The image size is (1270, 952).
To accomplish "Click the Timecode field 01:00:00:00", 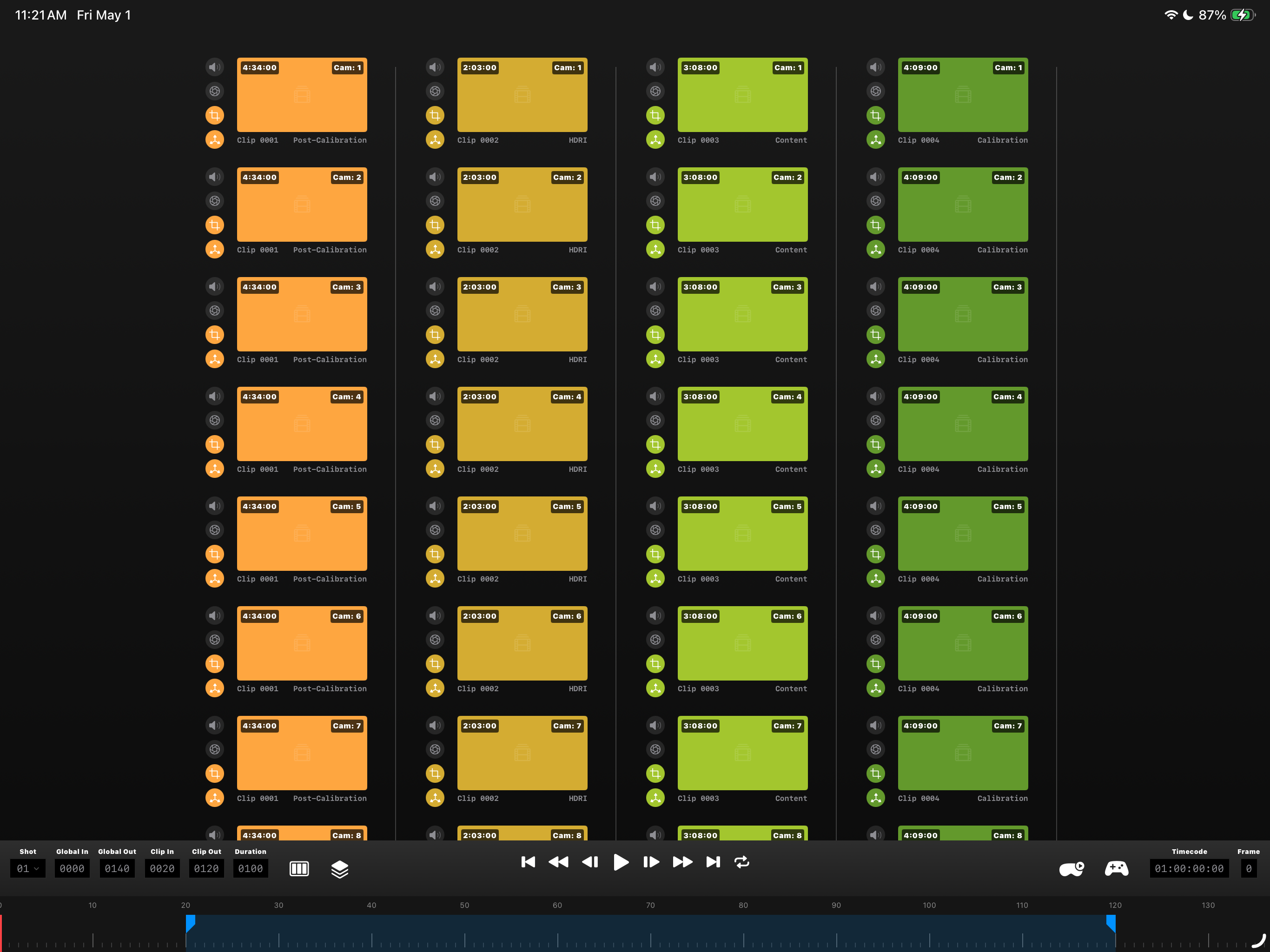I will tap(1189, 868).
